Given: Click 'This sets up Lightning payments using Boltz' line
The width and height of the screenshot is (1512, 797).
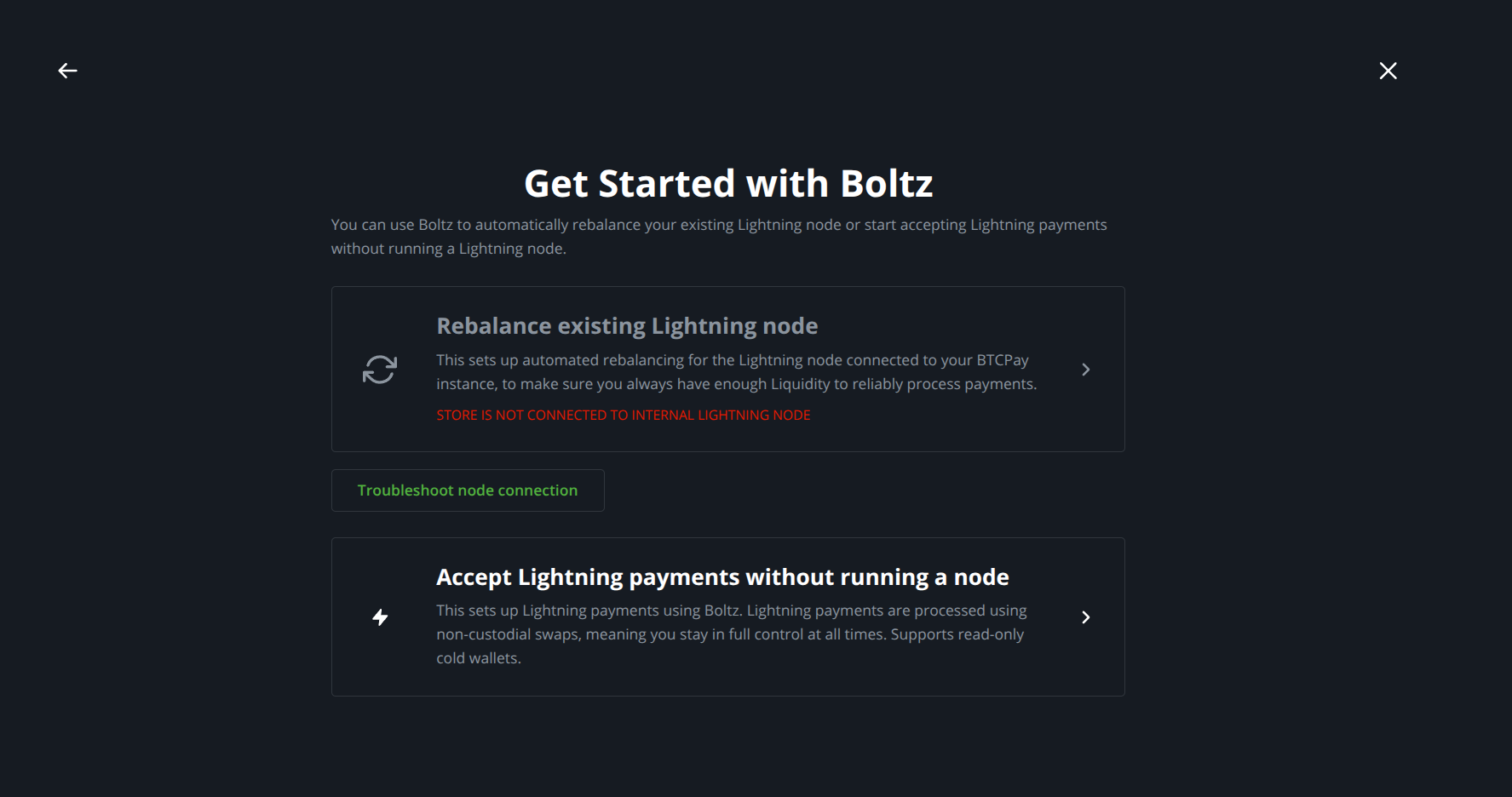Looking at the screenshot, I should [732, 611].
